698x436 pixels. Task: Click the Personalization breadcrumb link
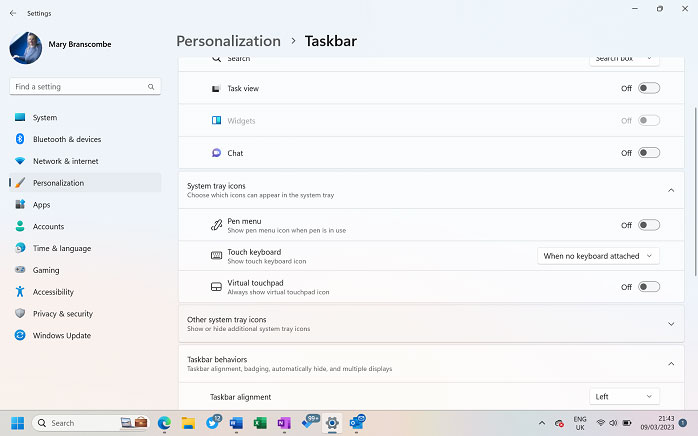[228, 41]
